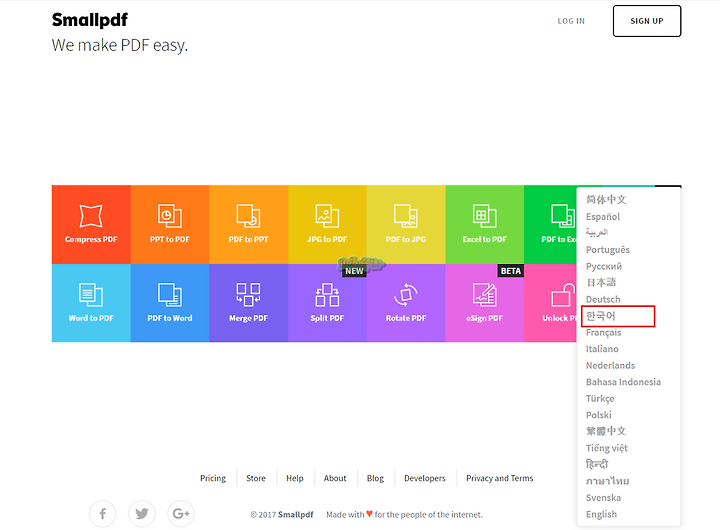Select Arabic from the language list
This screenshot has width=720, height=530.
(x=597, y=233)
